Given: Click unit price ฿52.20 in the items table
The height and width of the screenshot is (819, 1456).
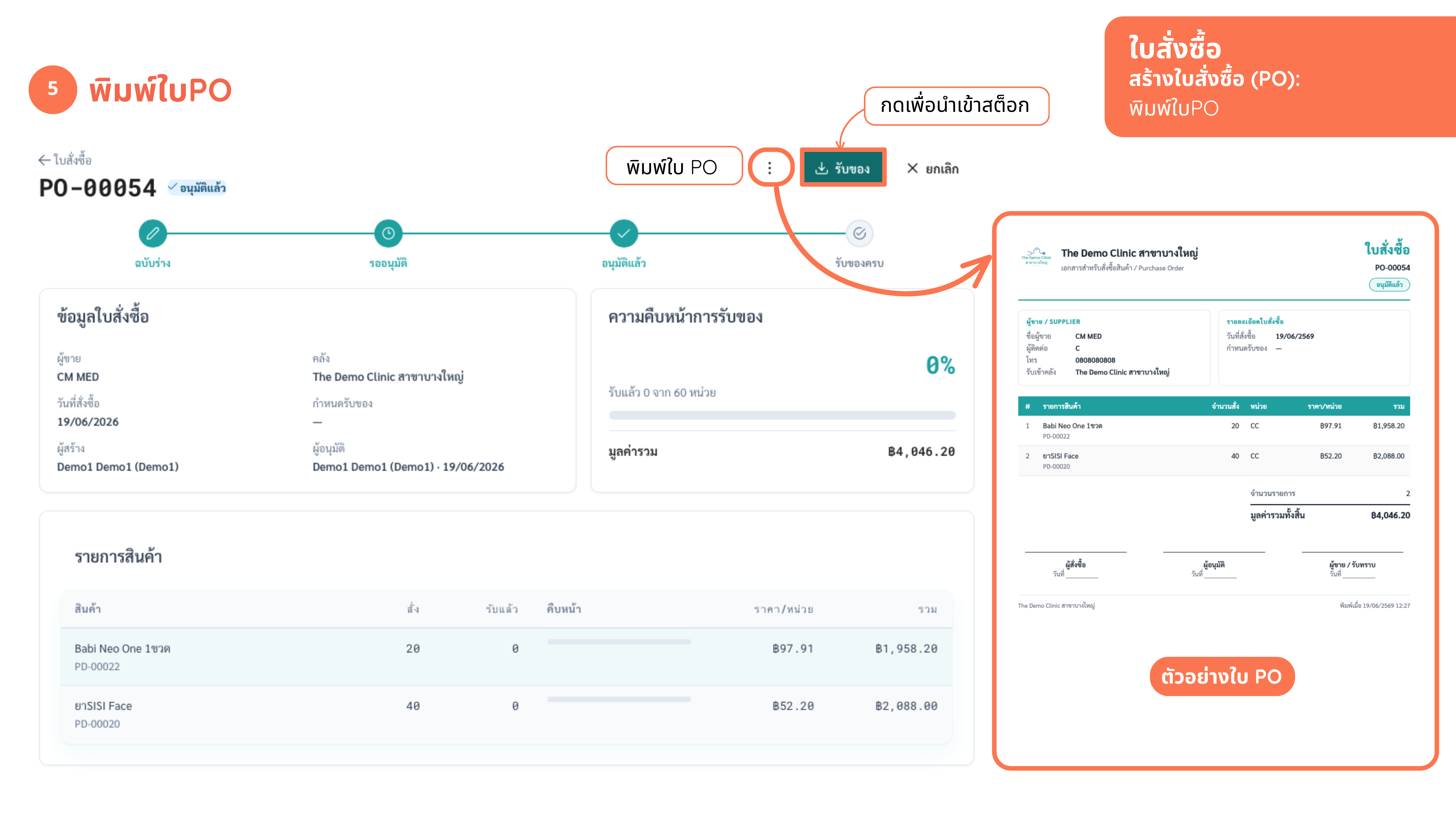Looking at the screenshot, I should 793,706.
